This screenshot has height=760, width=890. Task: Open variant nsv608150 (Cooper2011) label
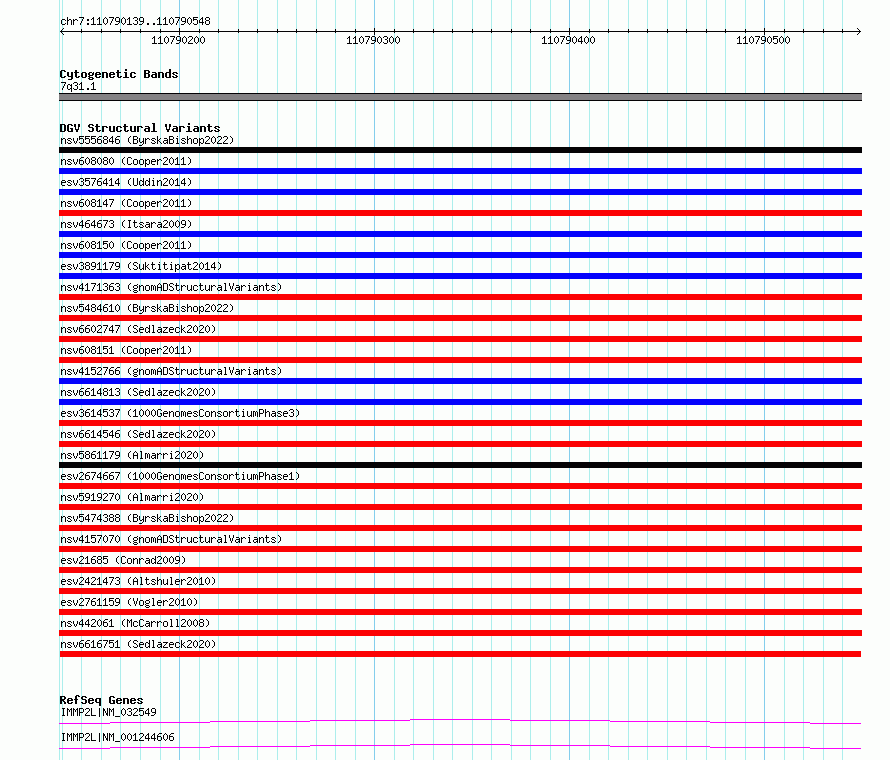(126, 245)
